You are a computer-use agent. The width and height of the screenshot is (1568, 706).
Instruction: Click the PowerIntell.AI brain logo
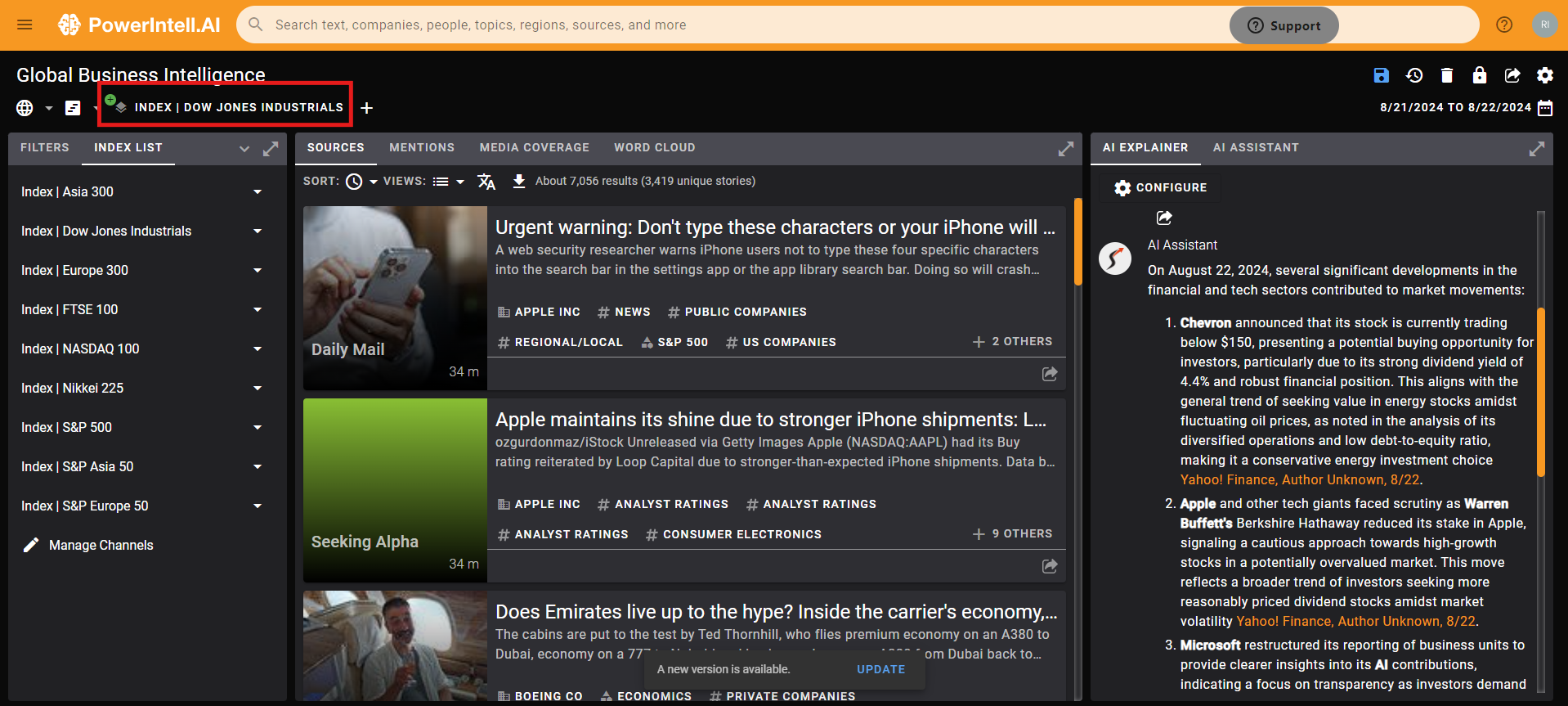tap(69, 25)
